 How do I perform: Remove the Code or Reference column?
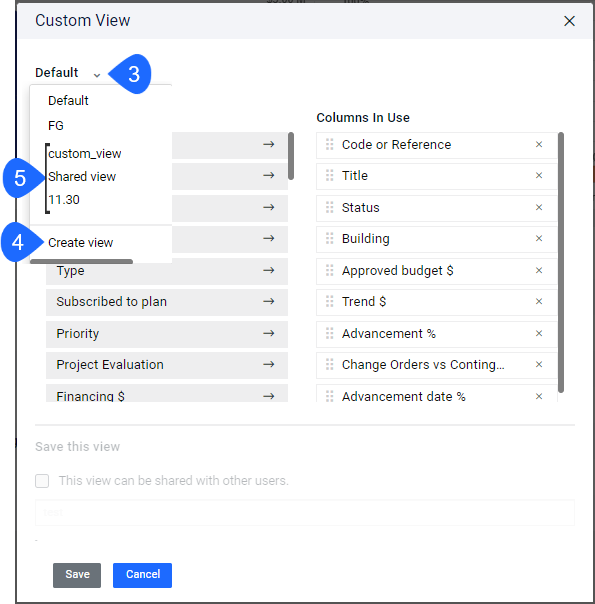click(x=539, y=144)
